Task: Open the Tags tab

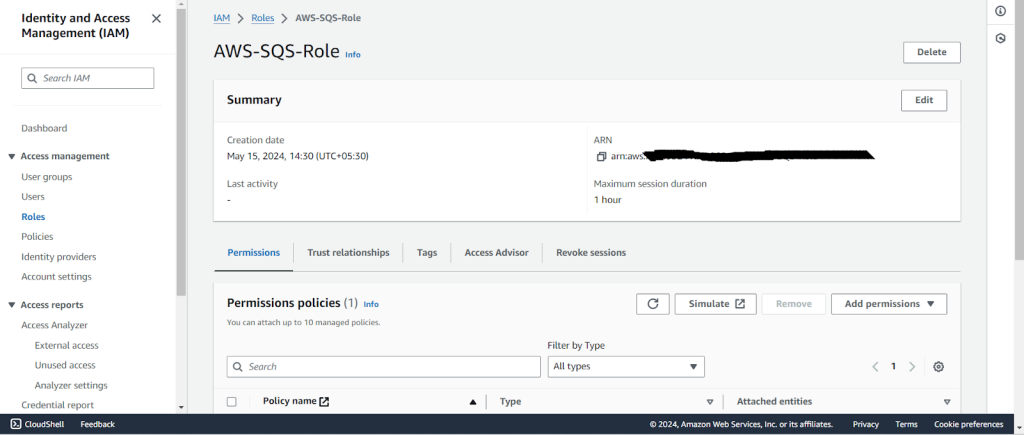Action: pyautogui.click(x=427, y=253)
